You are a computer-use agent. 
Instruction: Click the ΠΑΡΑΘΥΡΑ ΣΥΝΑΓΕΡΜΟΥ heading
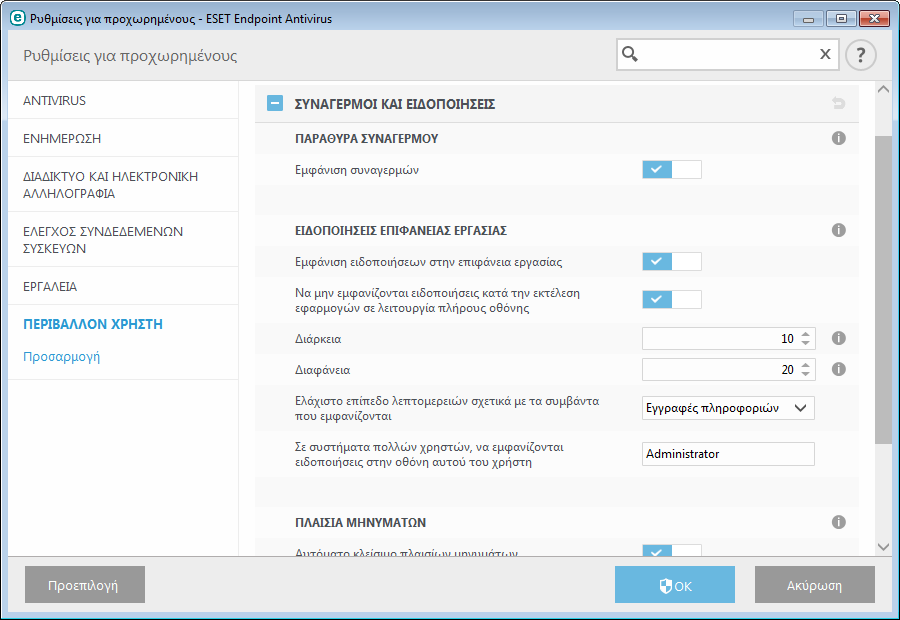tap(366, 138)
